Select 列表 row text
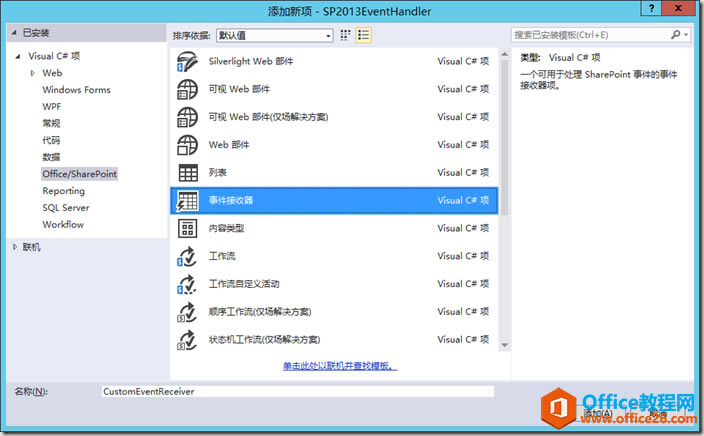Image resolution: width=704 pixels, height=436 pixels. point(218,173)
